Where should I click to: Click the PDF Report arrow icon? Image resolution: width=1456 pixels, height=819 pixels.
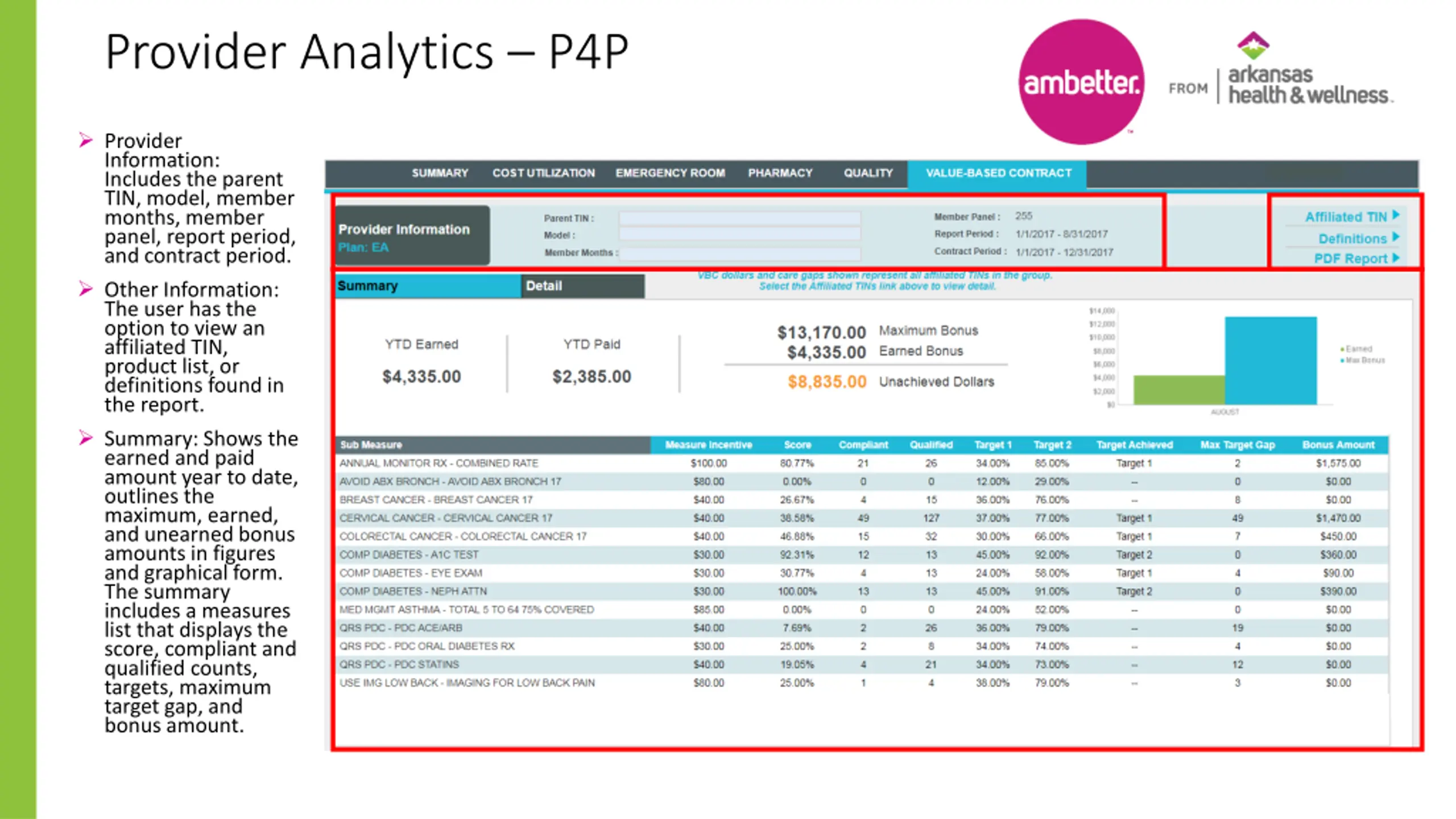(1396, 257)
